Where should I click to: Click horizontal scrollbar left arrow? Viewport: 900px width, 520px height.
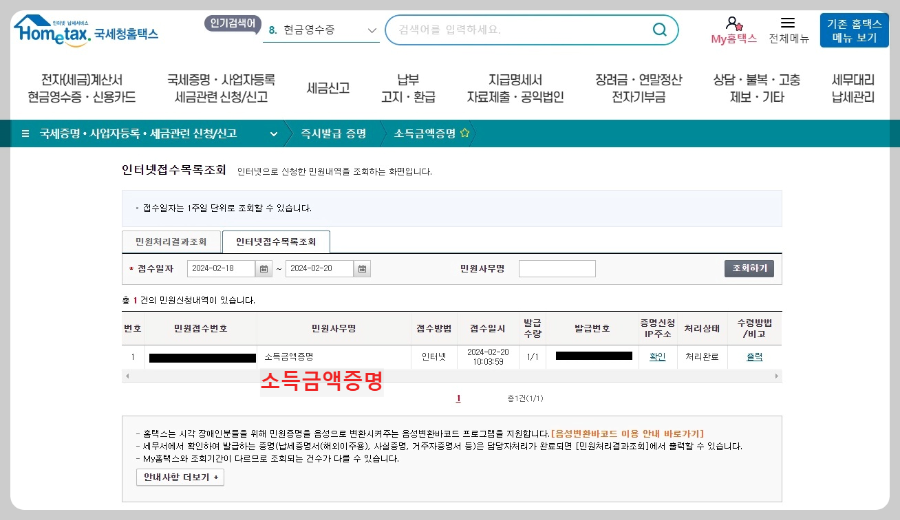[127, 376]
